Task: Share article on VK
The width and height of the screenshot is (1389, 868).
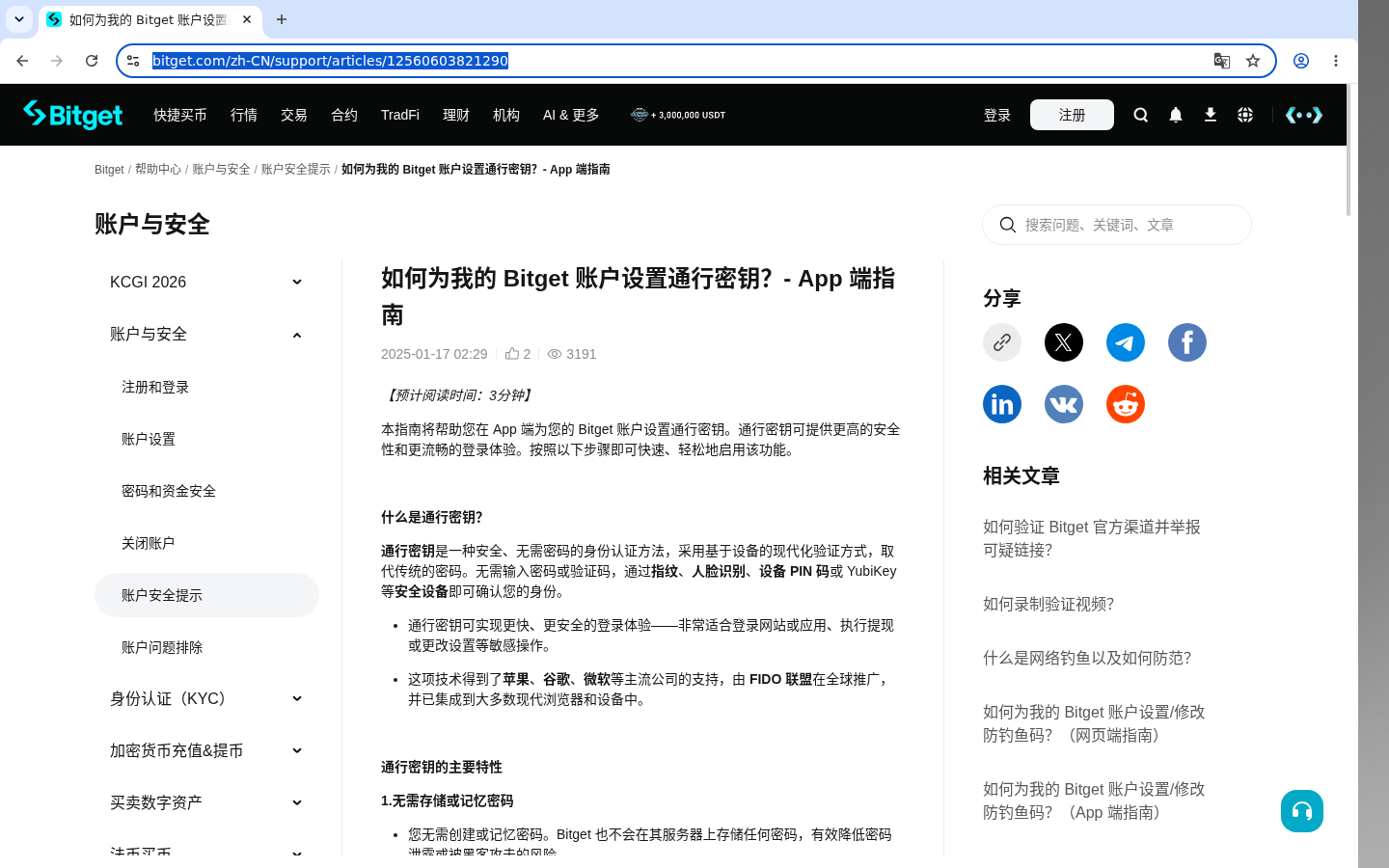Action: coord(1064,404)
